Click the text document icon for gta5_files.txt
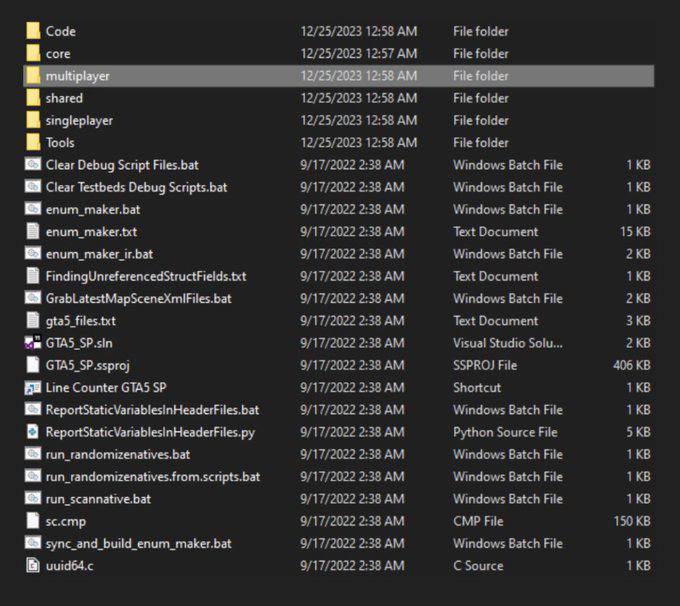The height and width of the screenshot is (606, 680). click(33, 321)
